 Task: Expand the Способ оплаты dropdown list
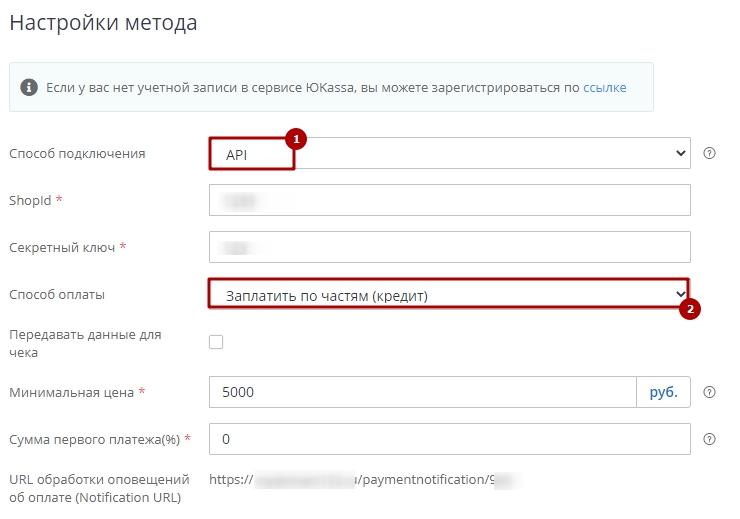tap(450, 294)
